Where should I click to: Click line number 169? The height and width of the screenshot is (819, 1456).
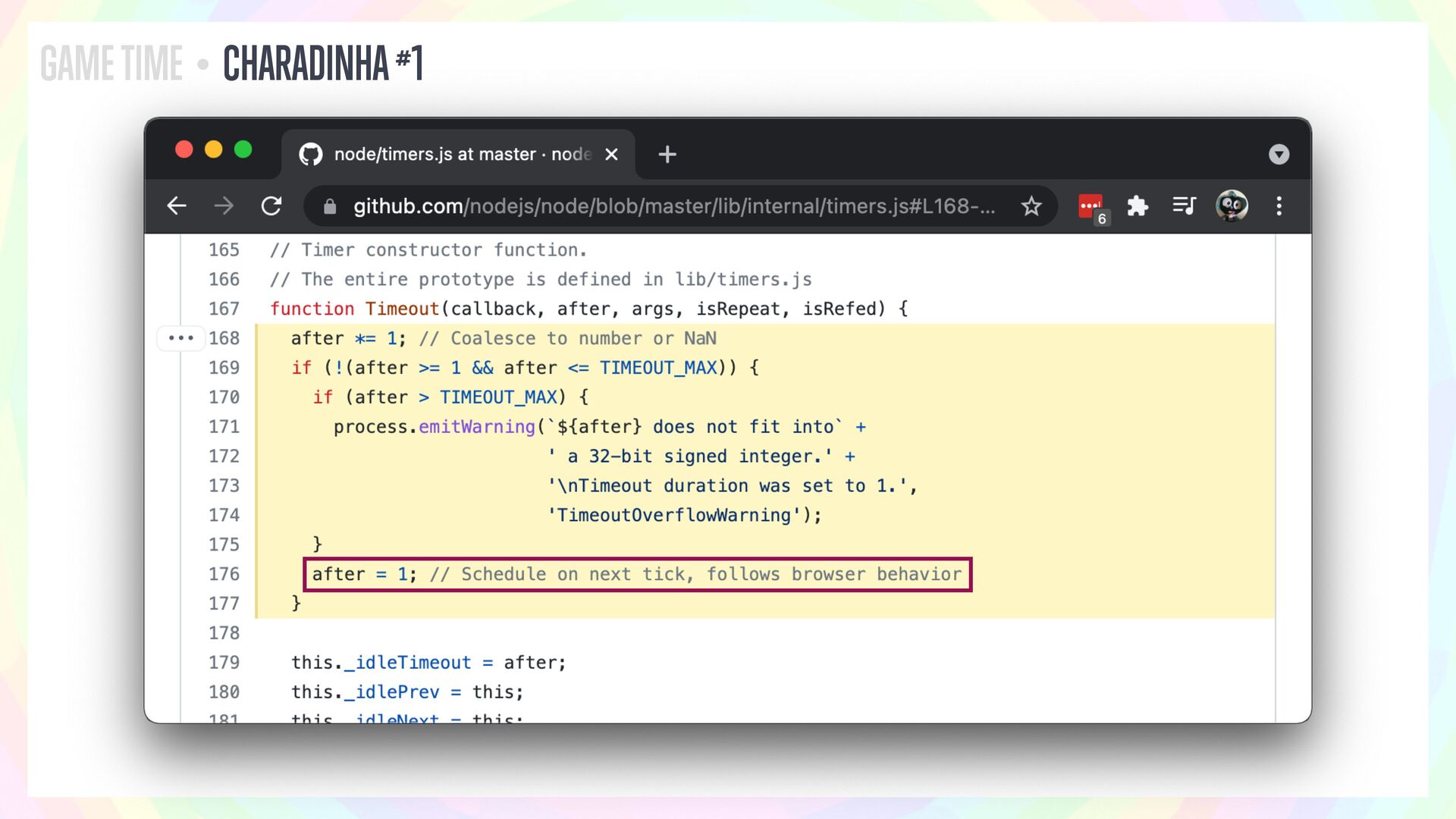[224, 368]
